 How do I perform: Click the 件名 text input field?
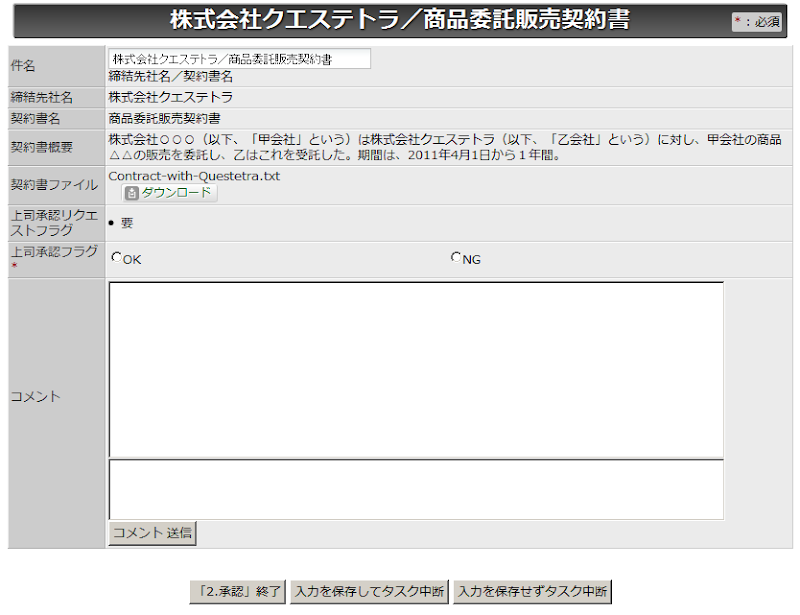(239, 59)
